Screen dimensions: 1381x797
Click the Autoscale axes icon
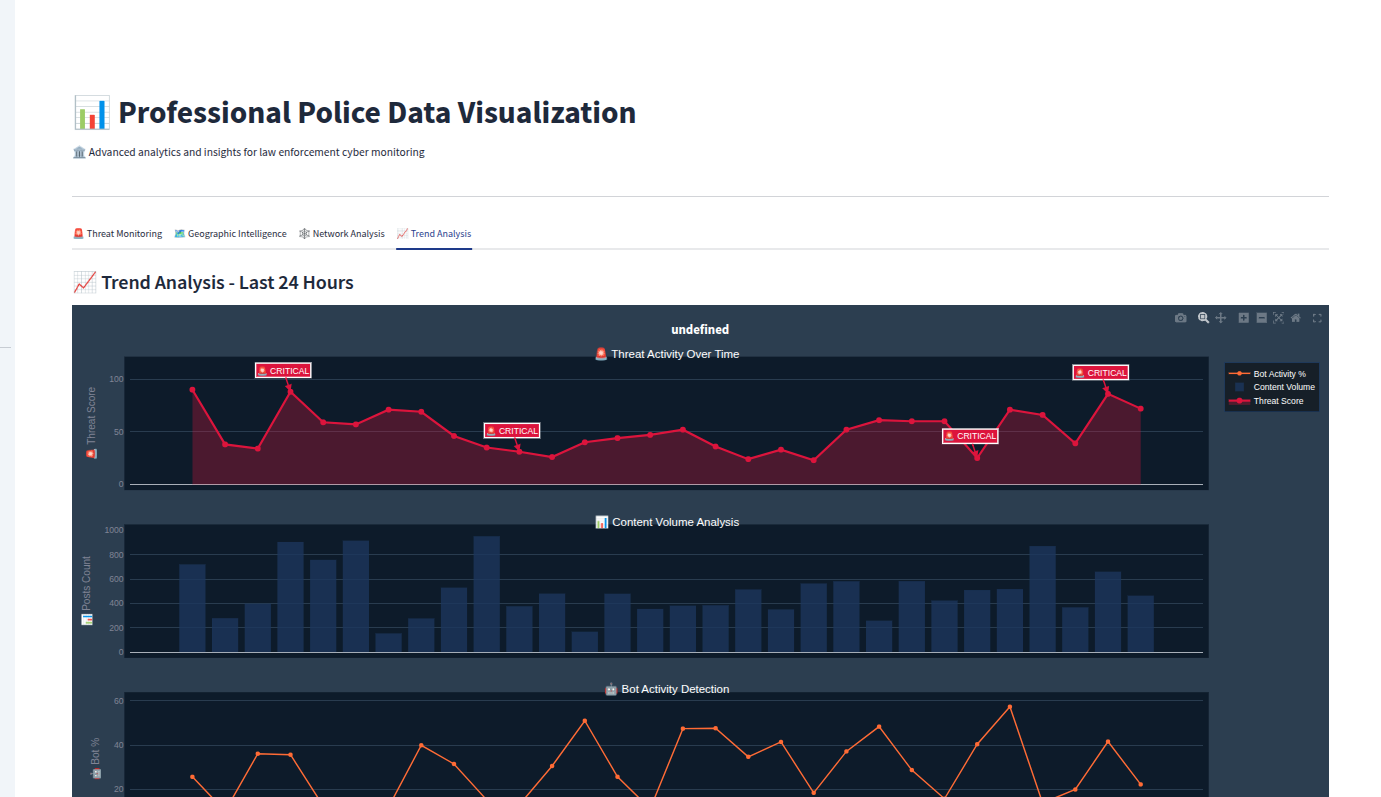click(1278, 318)
